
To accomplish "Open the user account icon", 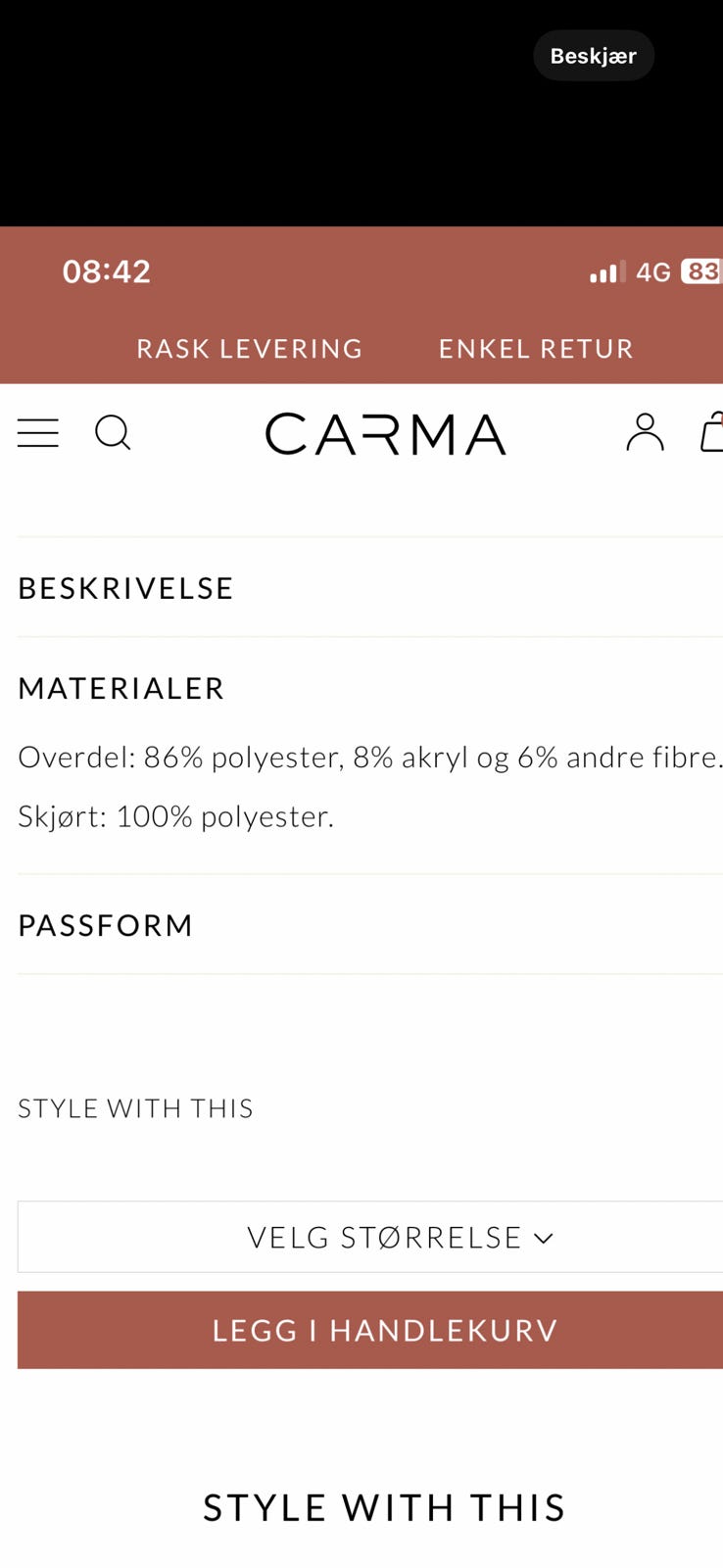I will [x=645, y=432].
